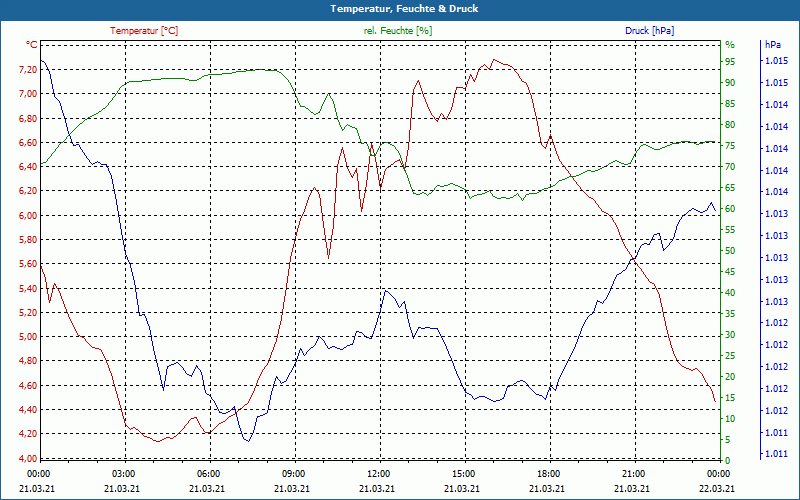The image size is (800, 500).
Task: Click the chart title 'Temperatur, Feuchte & Druck'
Action: pos(404,9)
